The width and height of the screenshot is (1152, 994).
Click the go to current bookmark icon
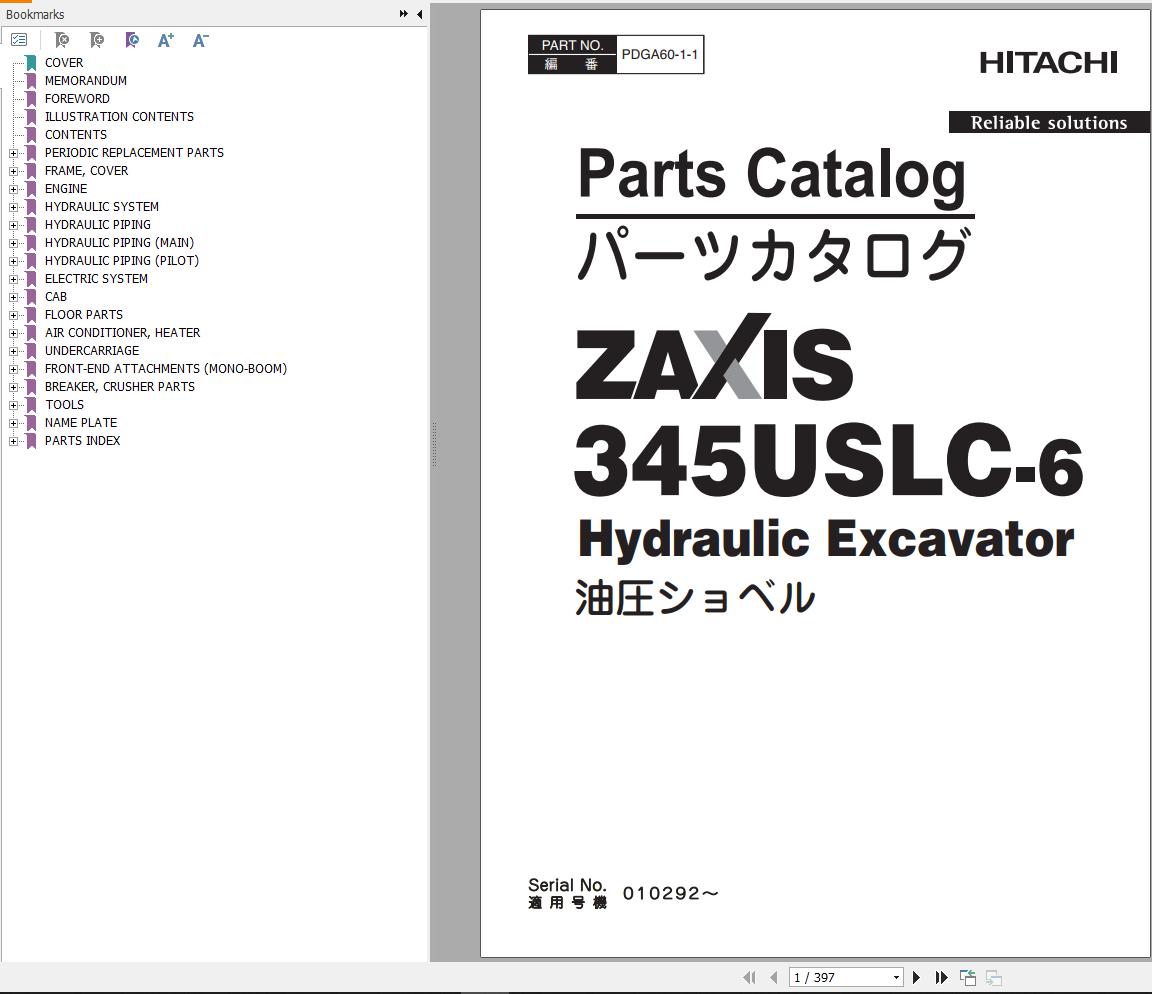tap(132, 40)
